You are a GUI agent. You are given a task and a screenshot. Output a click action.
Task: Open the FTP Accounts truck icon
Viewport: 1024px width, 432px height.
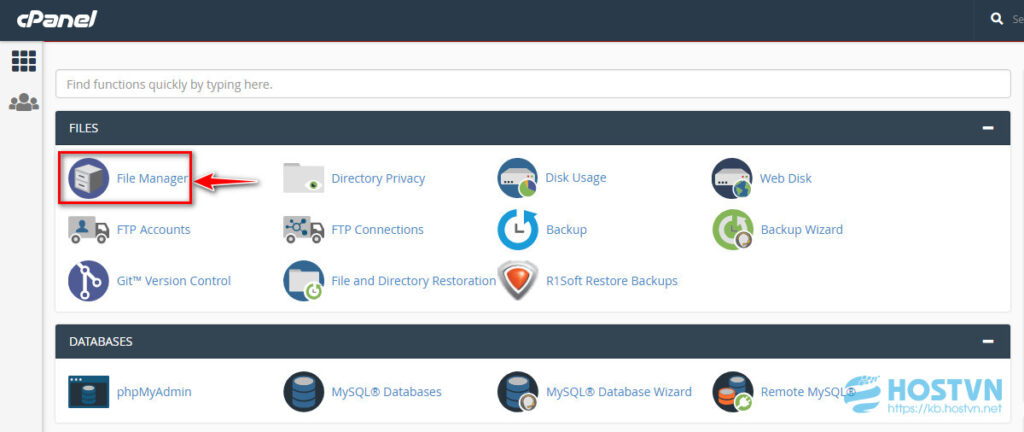coord(88,229)
